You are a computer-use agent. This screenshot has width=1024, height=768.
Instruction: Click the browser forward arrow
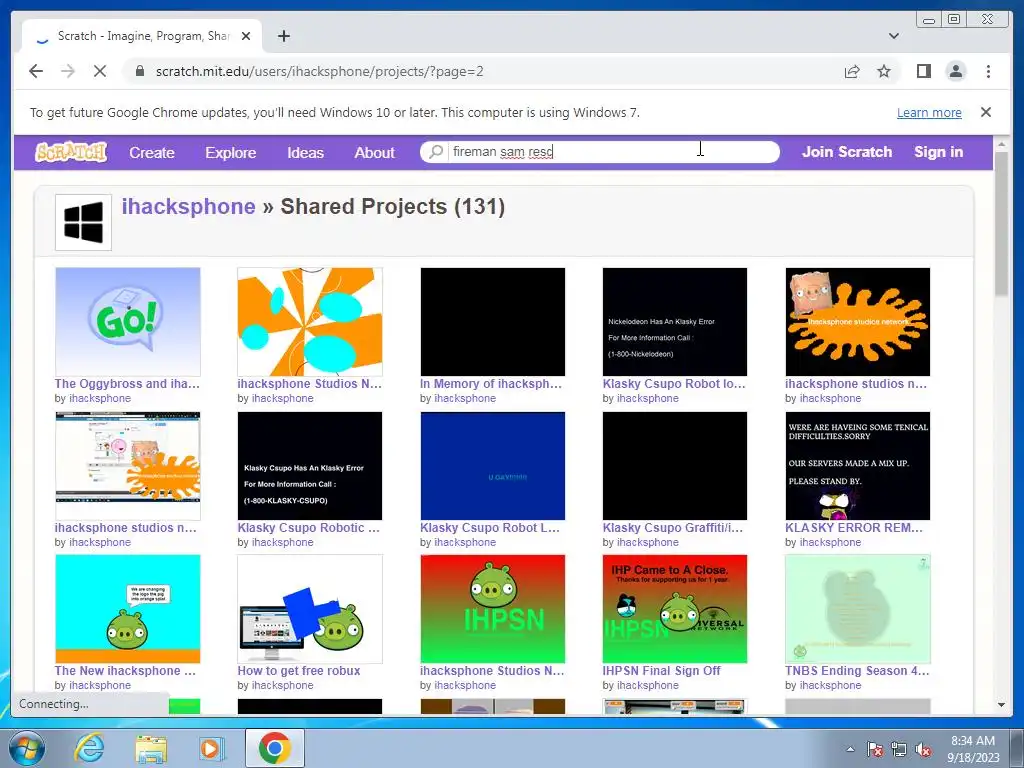pos(68,71)
